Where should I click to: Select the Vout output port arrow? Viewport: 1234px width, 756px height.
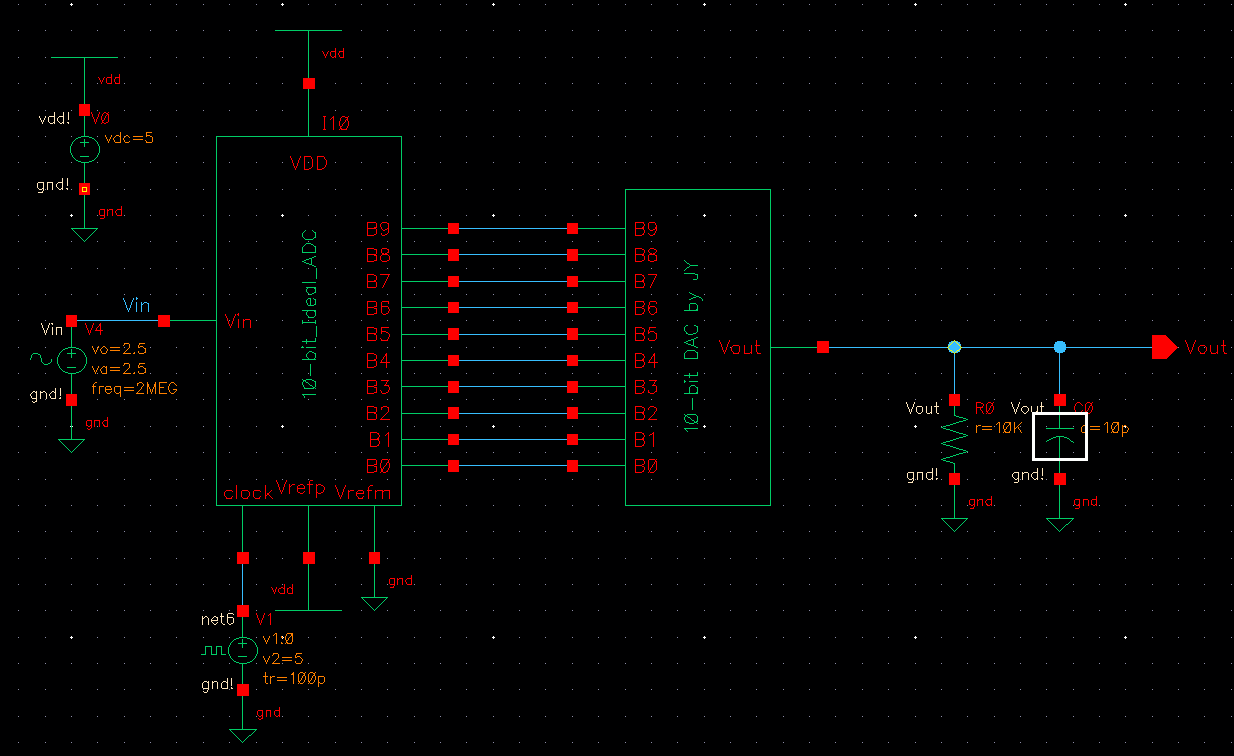[x=1163, y=347]
